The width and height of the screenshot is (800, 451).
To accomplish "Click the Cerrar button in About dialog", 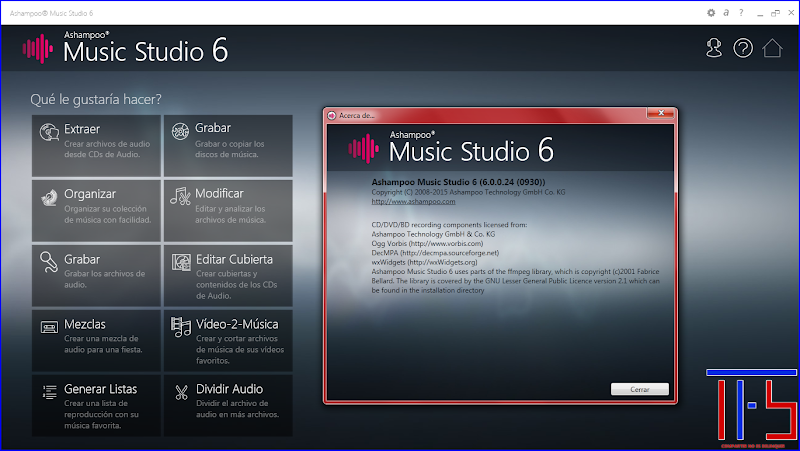I will point(640,389).
